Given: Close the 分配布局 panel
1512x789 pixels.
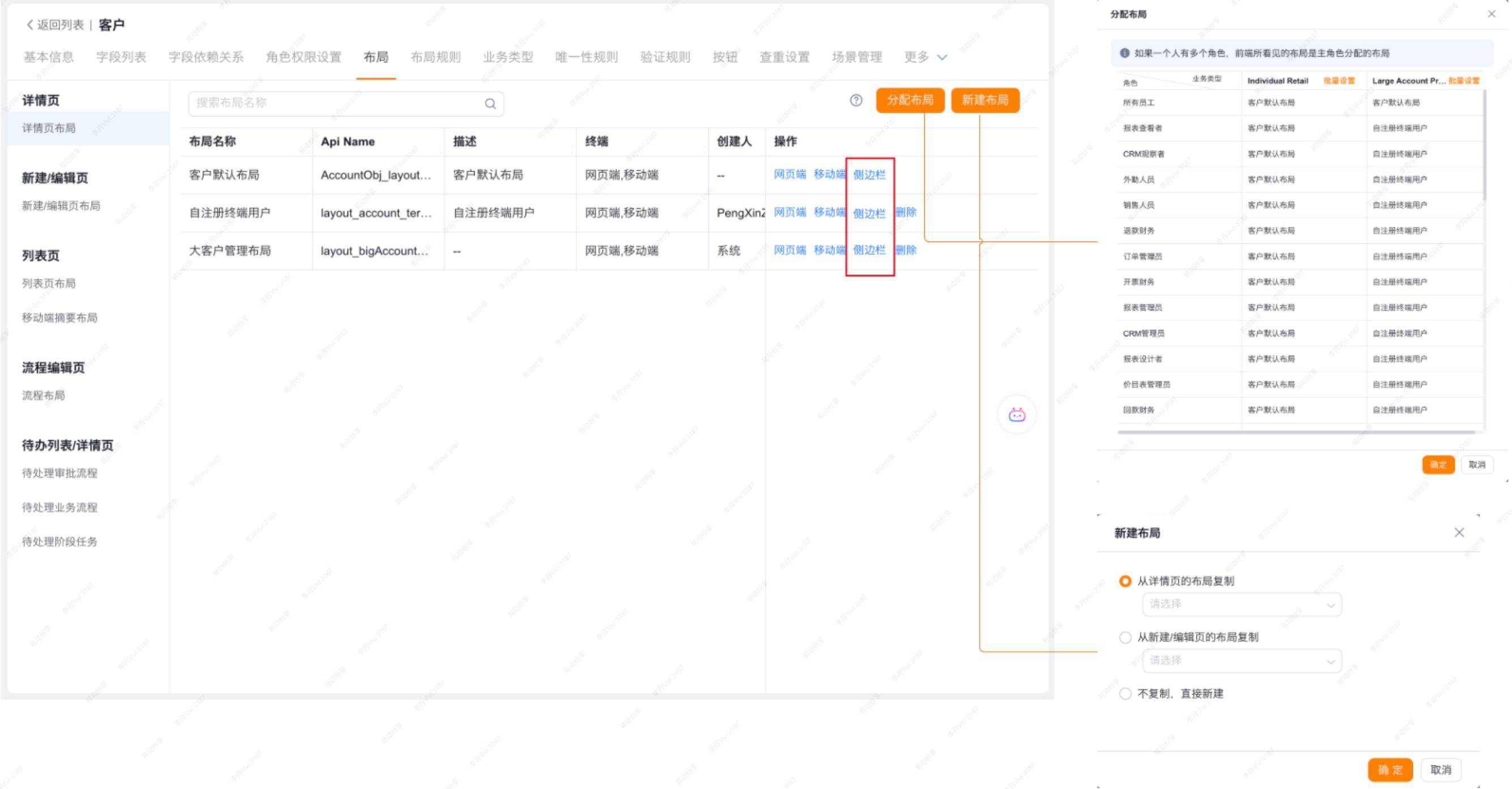Looking at the screenshot, I should click(x=1491, y=14).
